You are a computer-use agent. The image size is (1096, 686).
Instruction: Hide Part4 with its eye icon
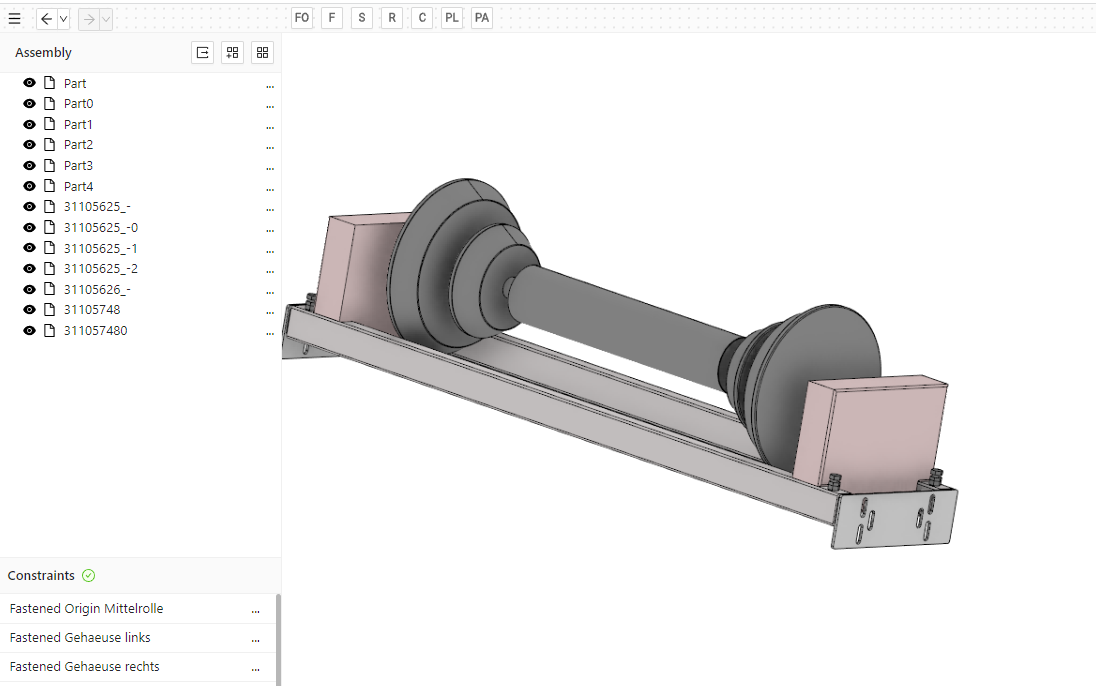click(x=29, y=186)
